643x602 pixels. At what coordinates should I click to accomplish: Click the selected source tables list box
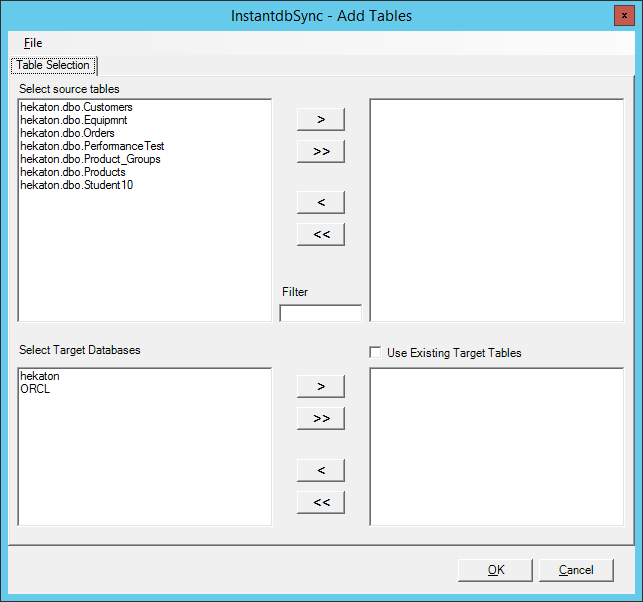(x=497, y=210)
